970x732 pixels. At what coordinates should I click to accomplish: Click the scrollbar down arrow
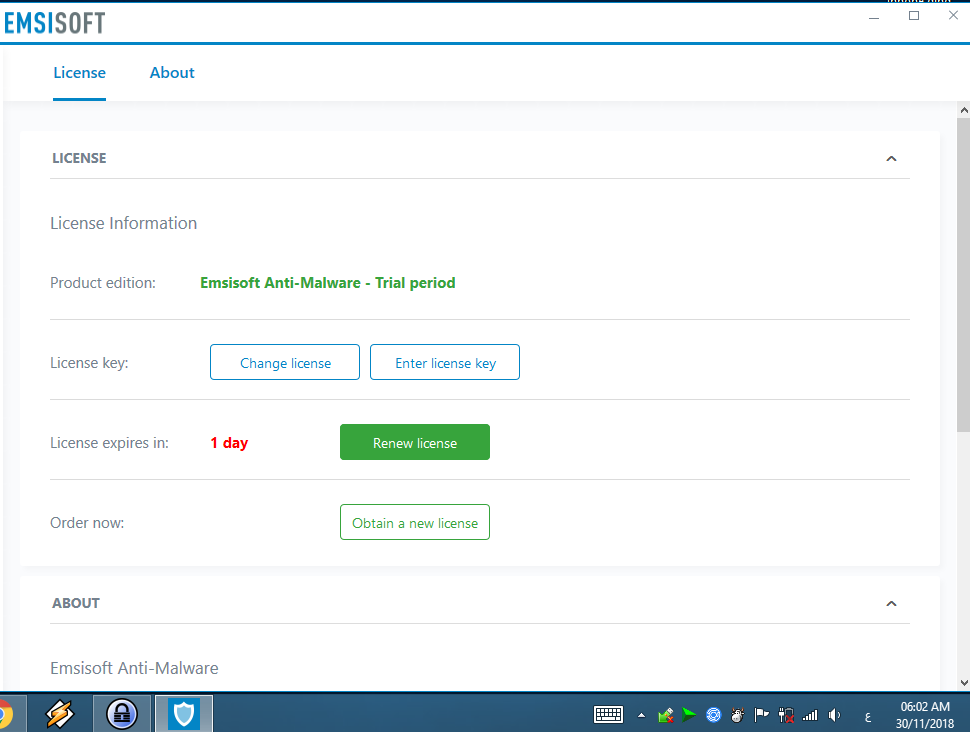(964, 682)
